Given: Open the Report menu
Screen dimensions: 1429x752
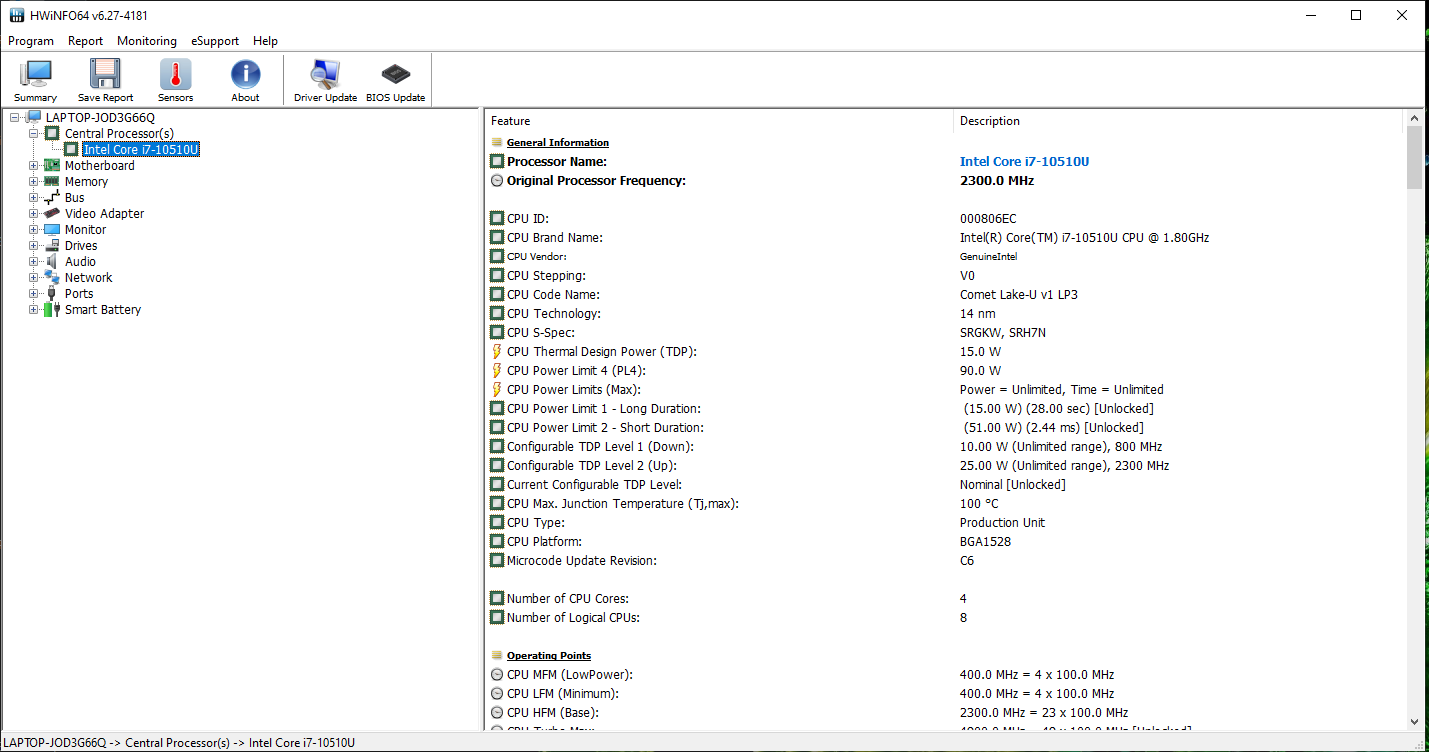Looking at the screenshot, I should 85,41.
